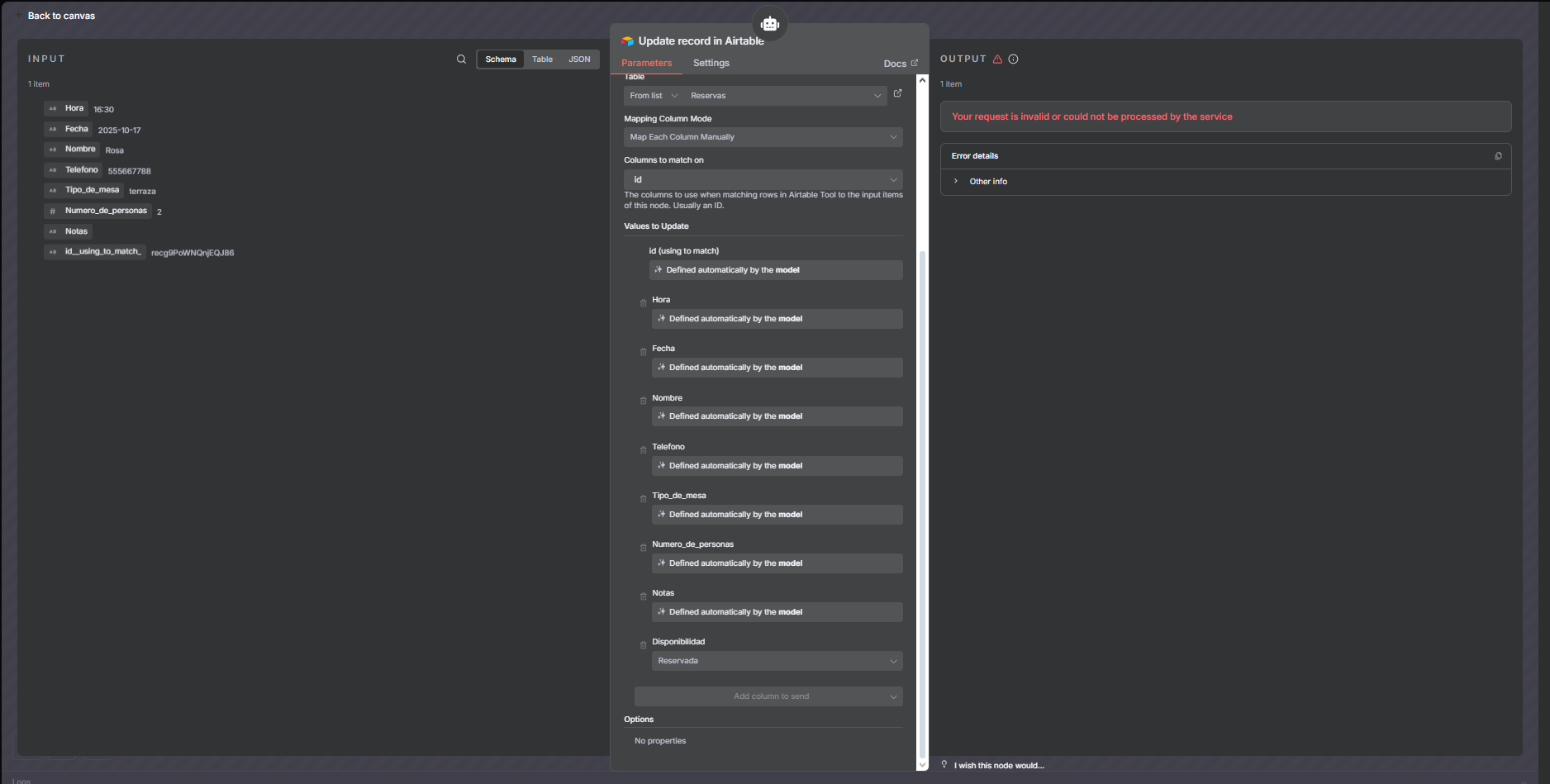Open the Settings tab

[x=711, y=64]
